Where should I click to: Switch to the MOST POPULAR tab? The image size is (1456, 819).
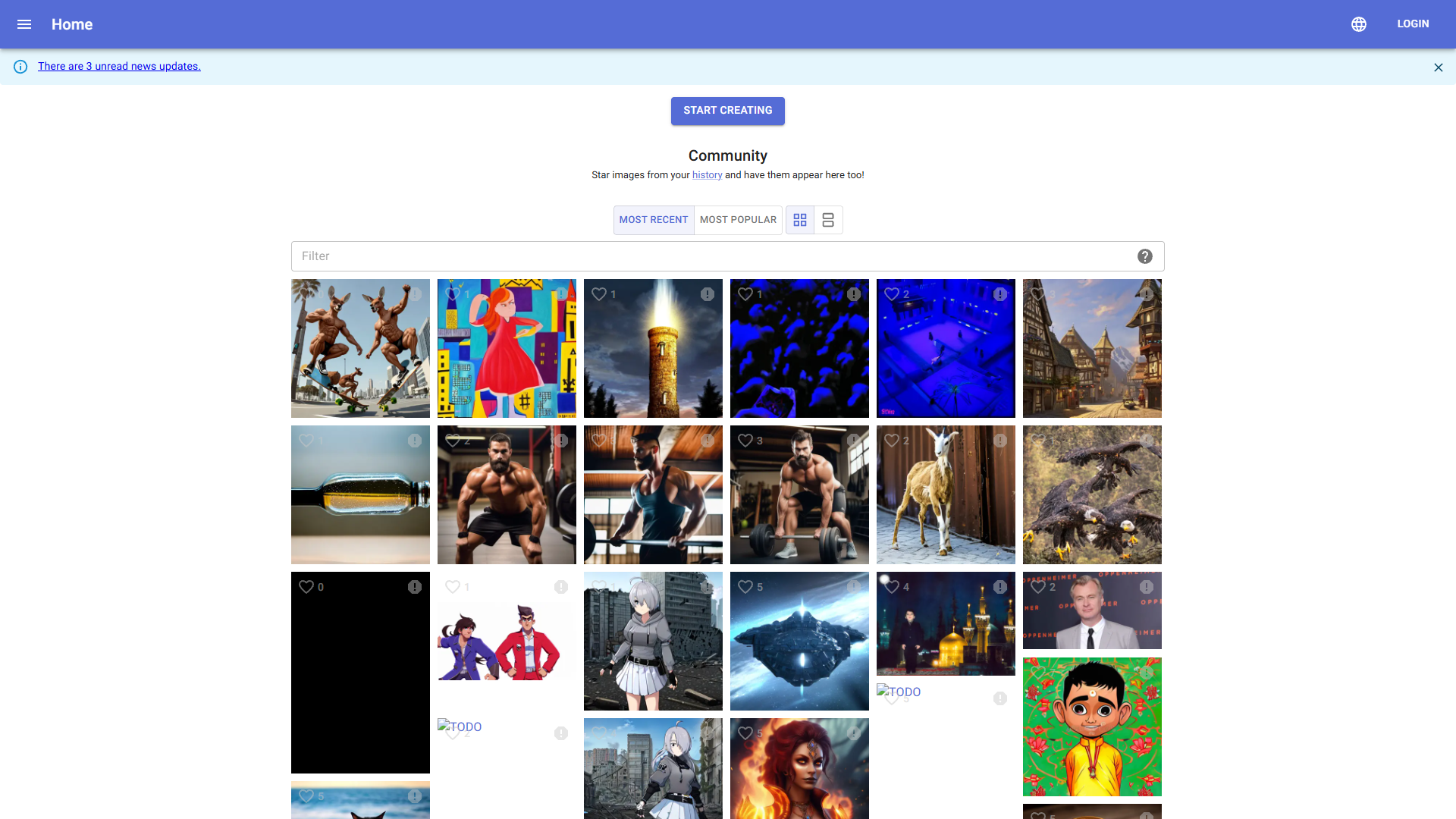pos(738,220)
